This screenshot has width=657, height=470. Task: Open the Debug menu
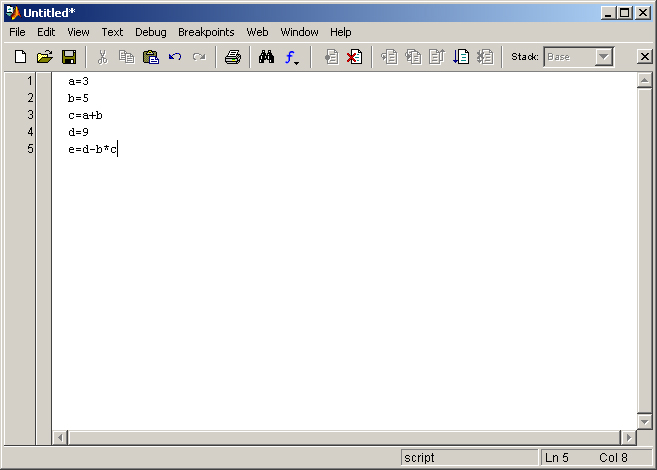(x=151, y=32)
